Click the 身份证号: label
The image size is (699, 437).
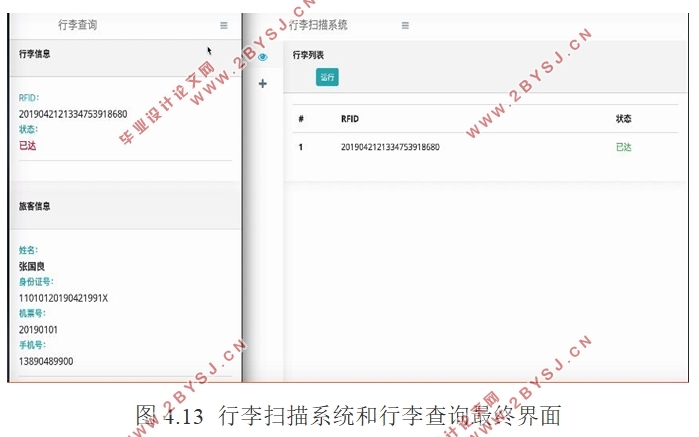click(36, 282)
